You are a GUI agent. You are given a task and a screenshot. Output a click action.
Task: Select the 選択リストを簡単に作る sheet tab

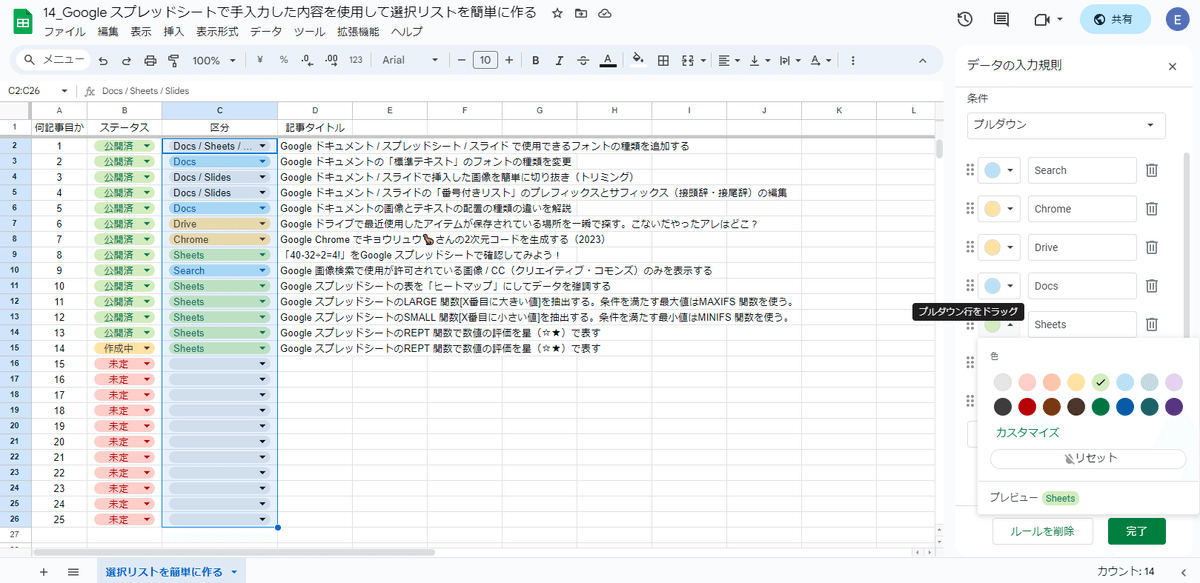(x=171, y=571)
